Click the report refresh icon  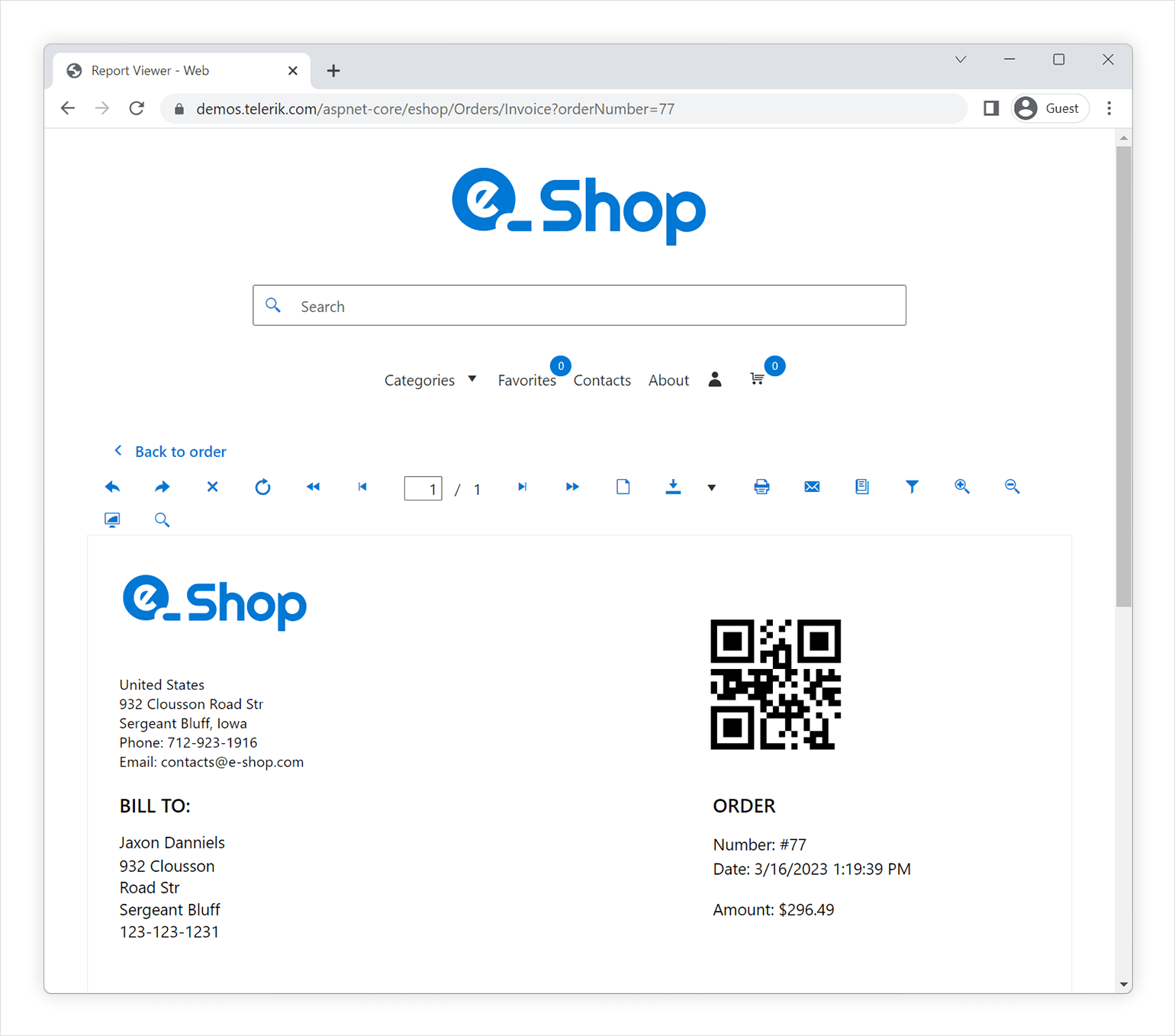point(262,487)
